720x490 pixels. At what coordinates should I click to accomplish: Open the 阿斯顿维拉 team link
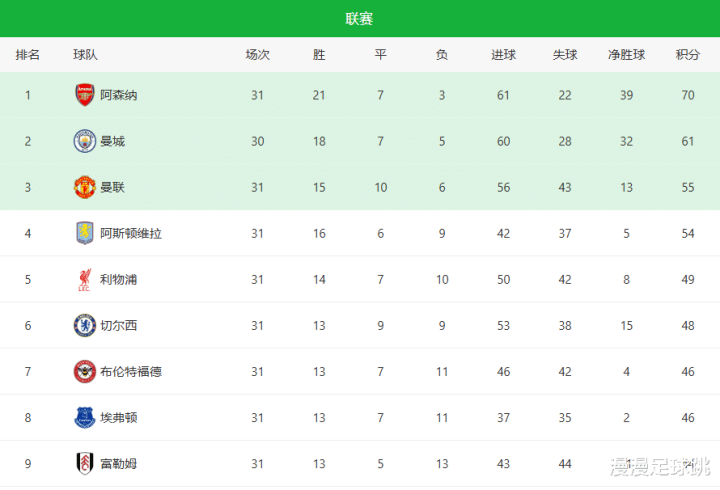click(131, 233)
